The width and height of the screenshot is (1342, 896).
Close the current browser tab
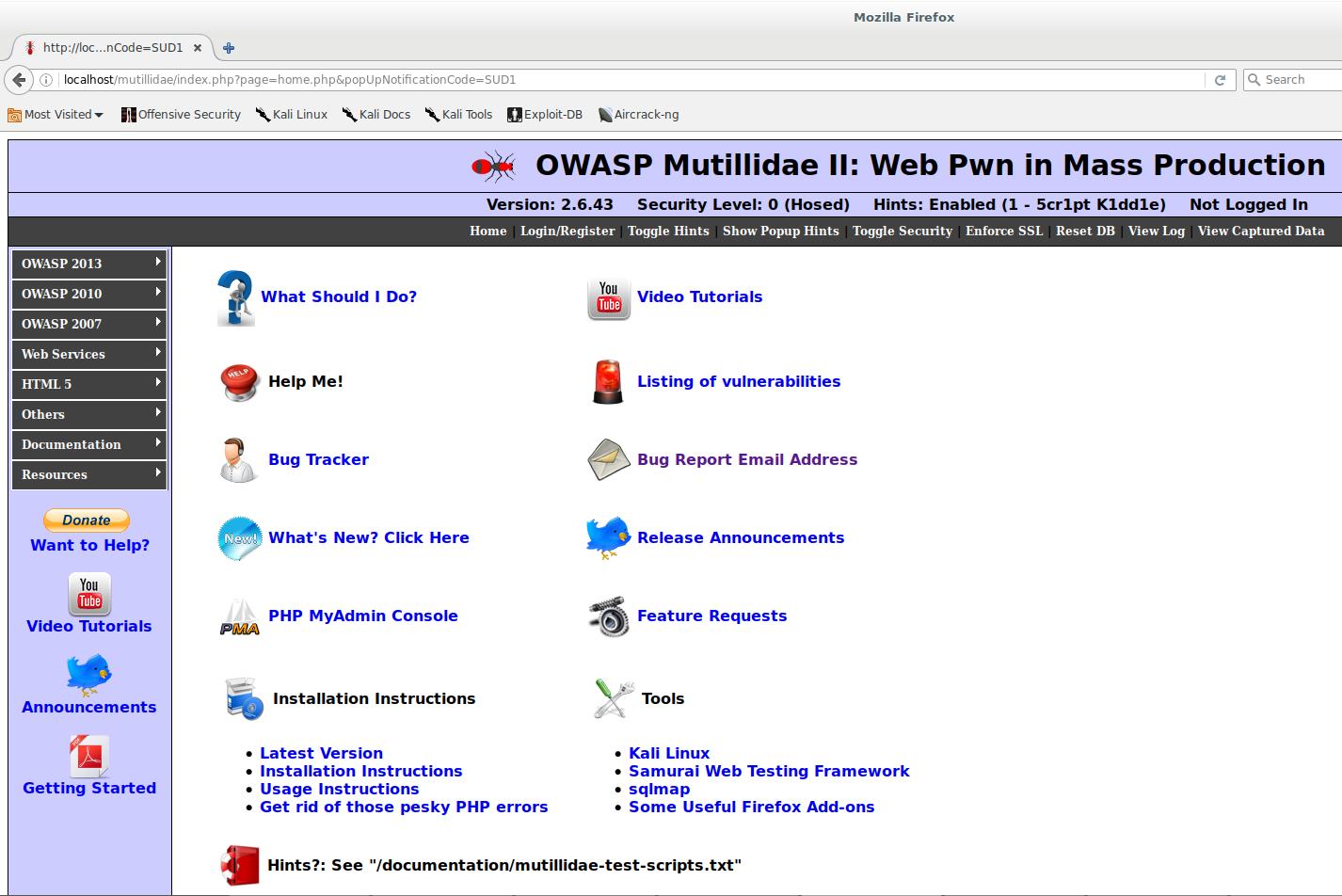[198, 47]
